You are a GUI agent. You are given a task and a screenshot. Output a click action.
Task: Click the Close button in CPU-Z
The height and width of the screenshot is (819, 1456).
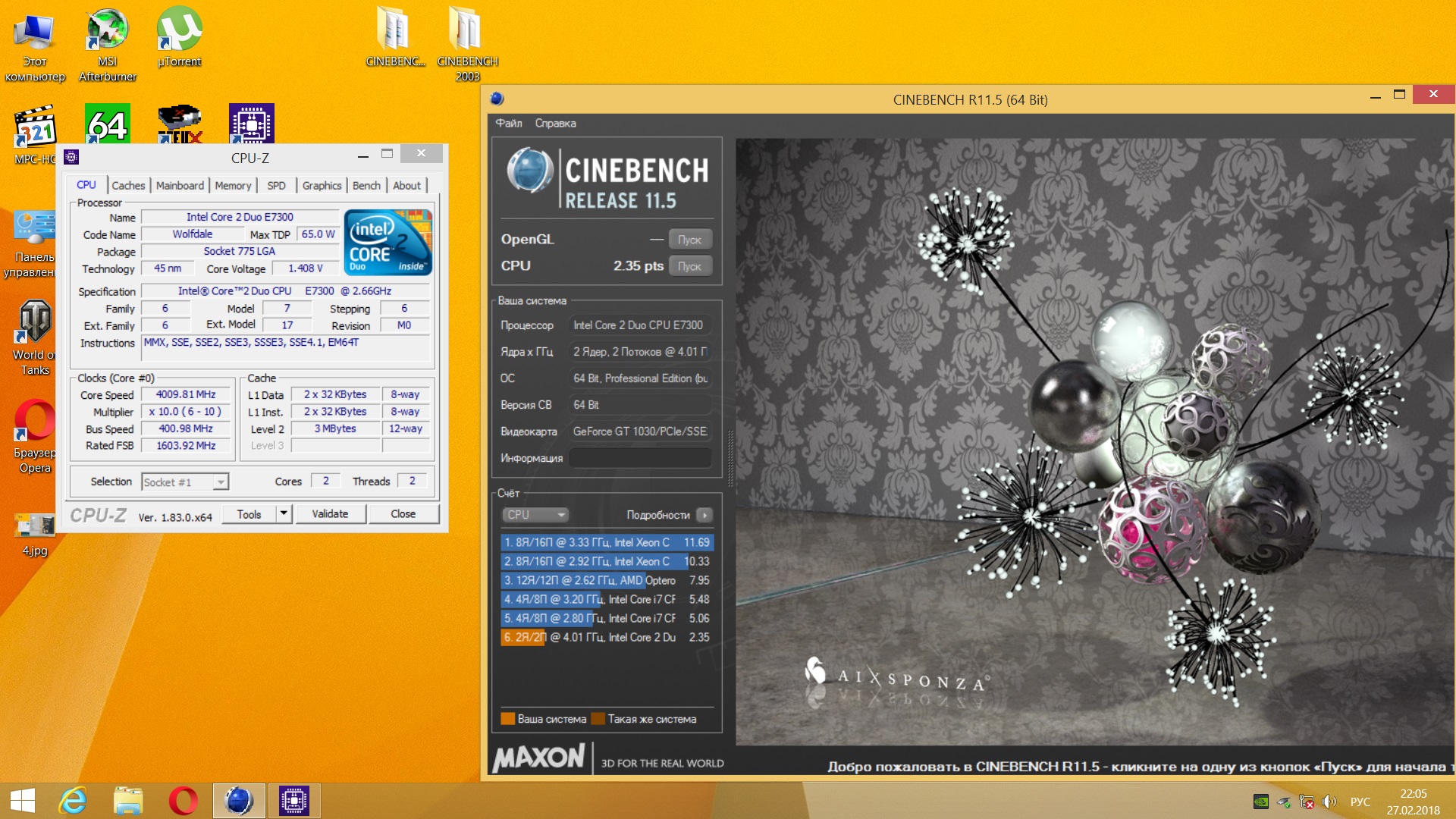coord(403,513)
